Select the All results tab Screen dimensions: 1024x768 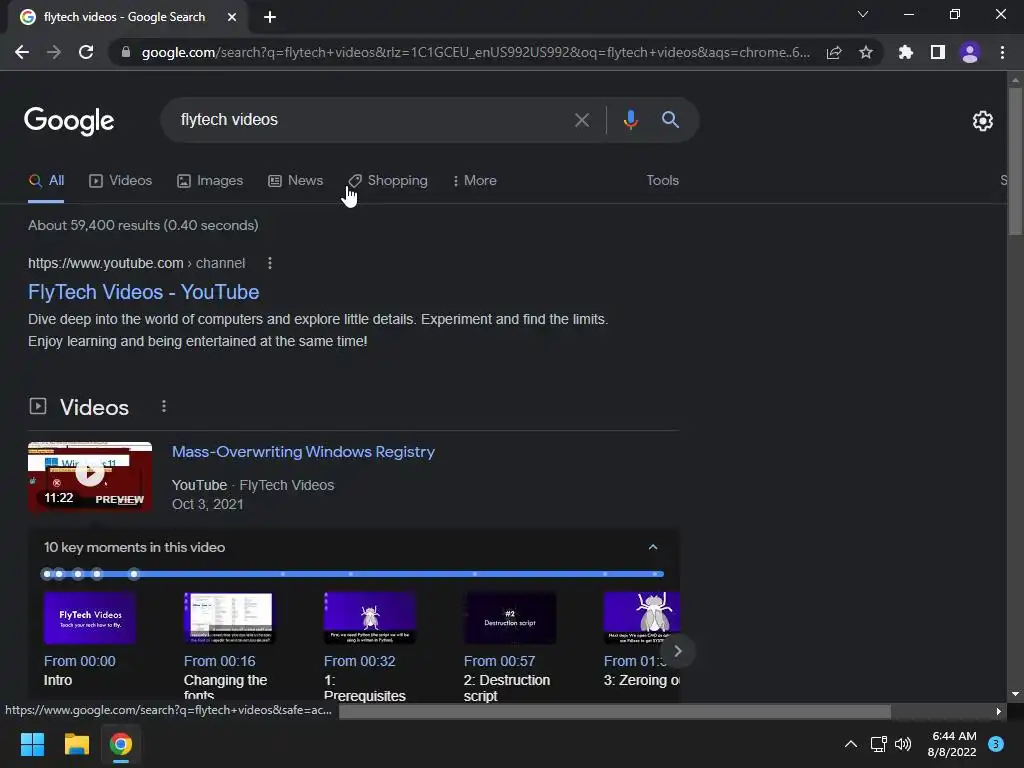point(46,181)
